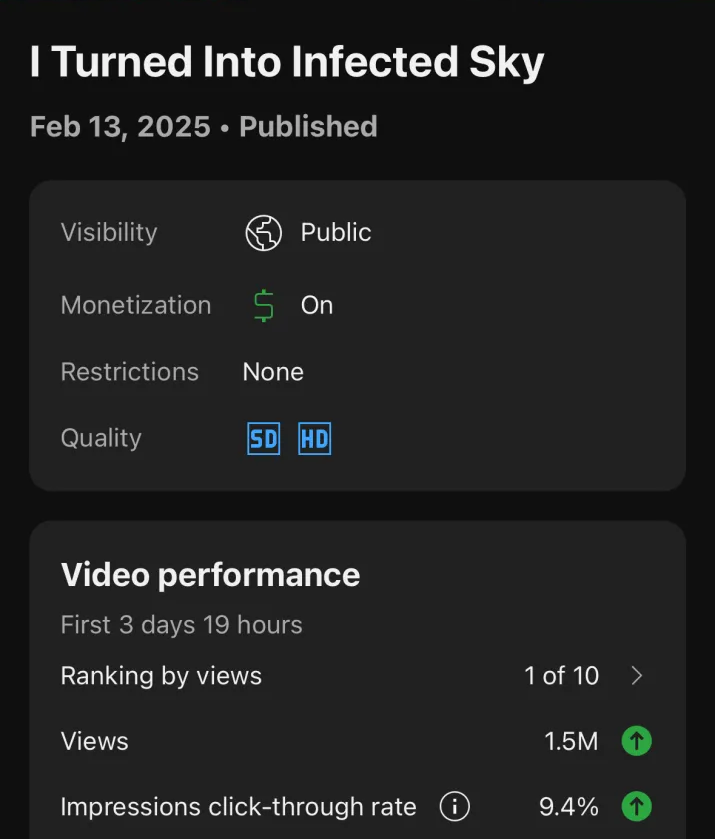Click green up arrow beside Views
Image resolution: width=715 pixels, height=839 pixels.
(x=637, y=741)
